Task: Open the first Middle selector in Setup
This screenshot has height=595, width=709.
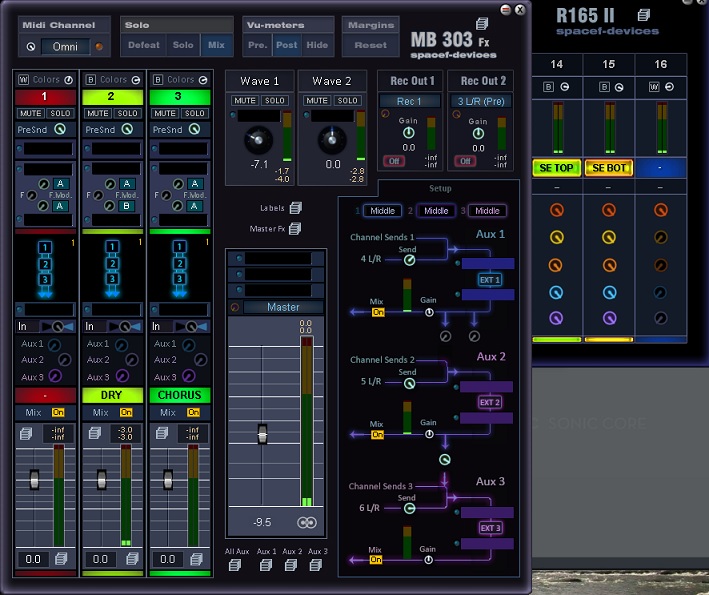Action: [x=385, y=211]
